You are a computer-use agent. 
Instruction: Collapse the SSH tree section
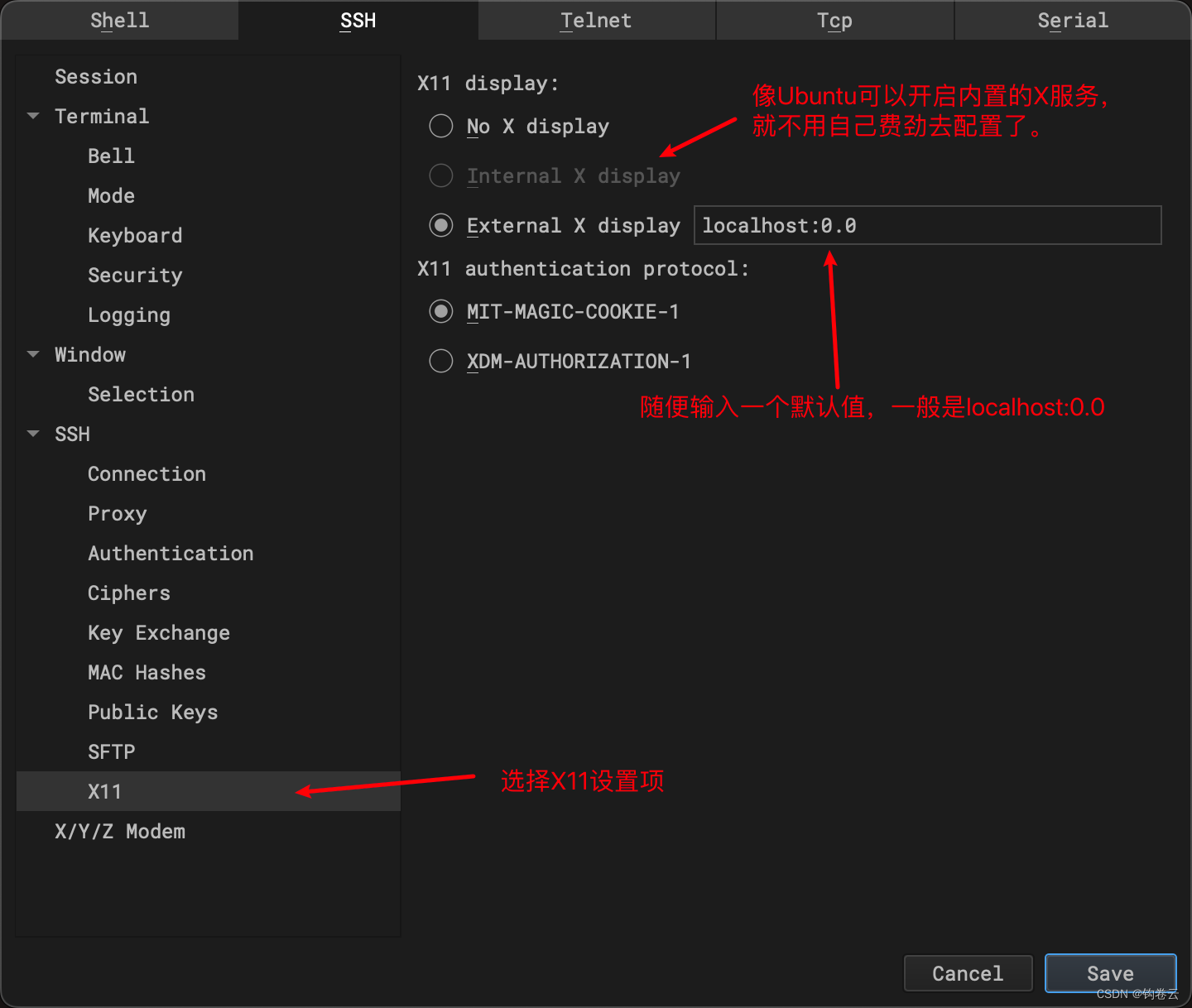pyautogui.click(x=33, y=434)
